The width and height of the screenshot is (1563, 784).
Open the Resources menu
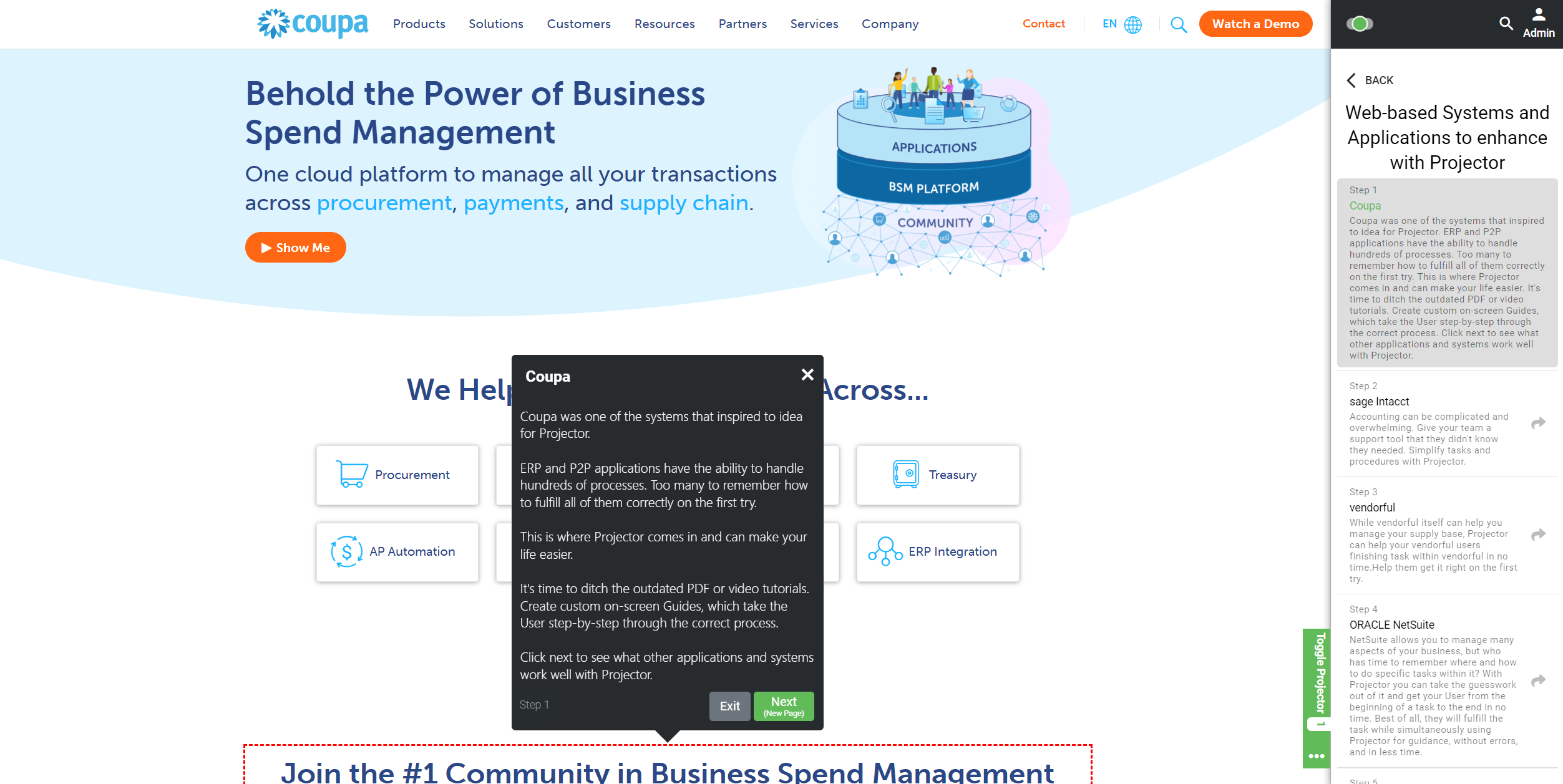[664, 24]
